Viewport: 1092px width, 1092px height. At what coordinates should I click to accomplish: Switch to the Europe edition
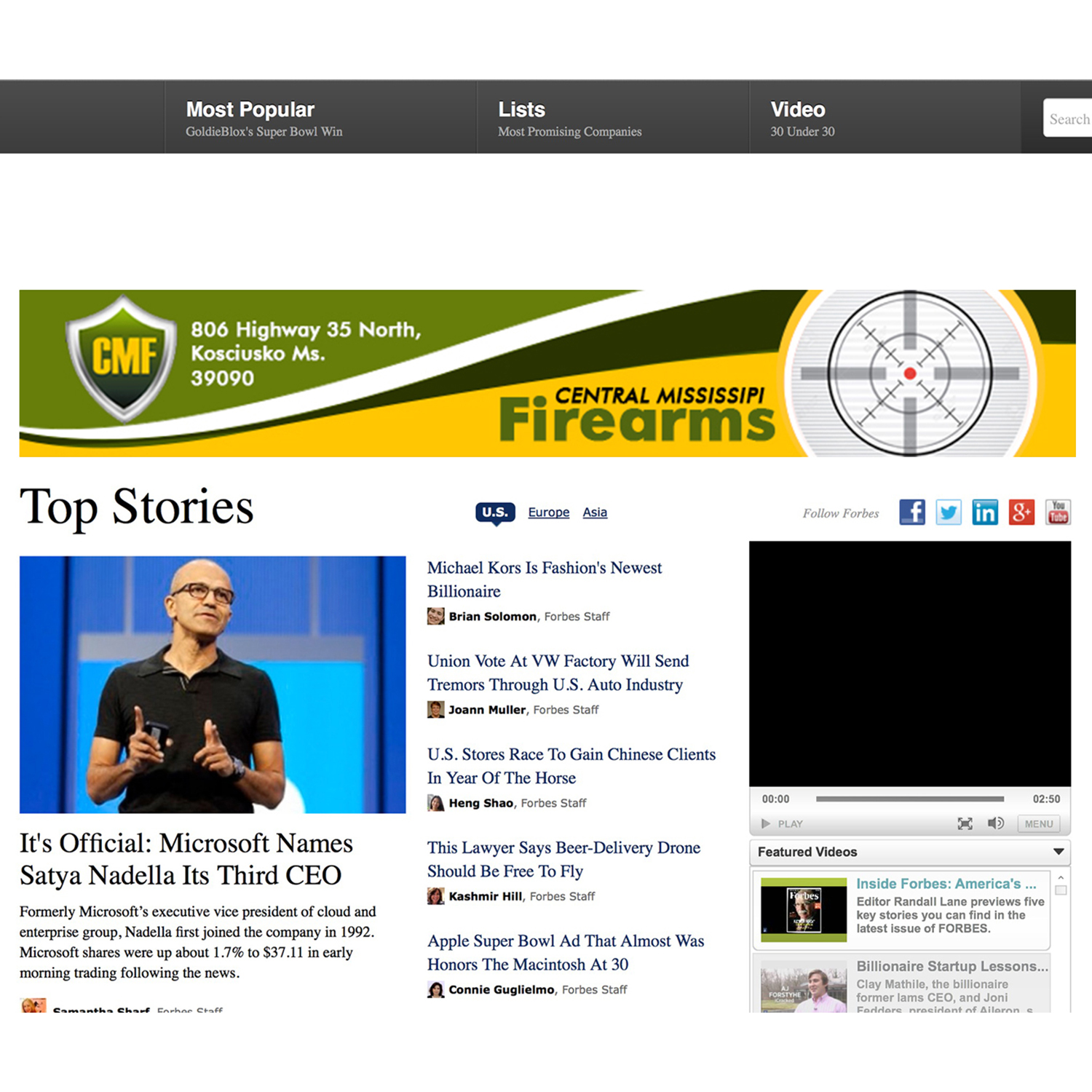tap(549, 513)
